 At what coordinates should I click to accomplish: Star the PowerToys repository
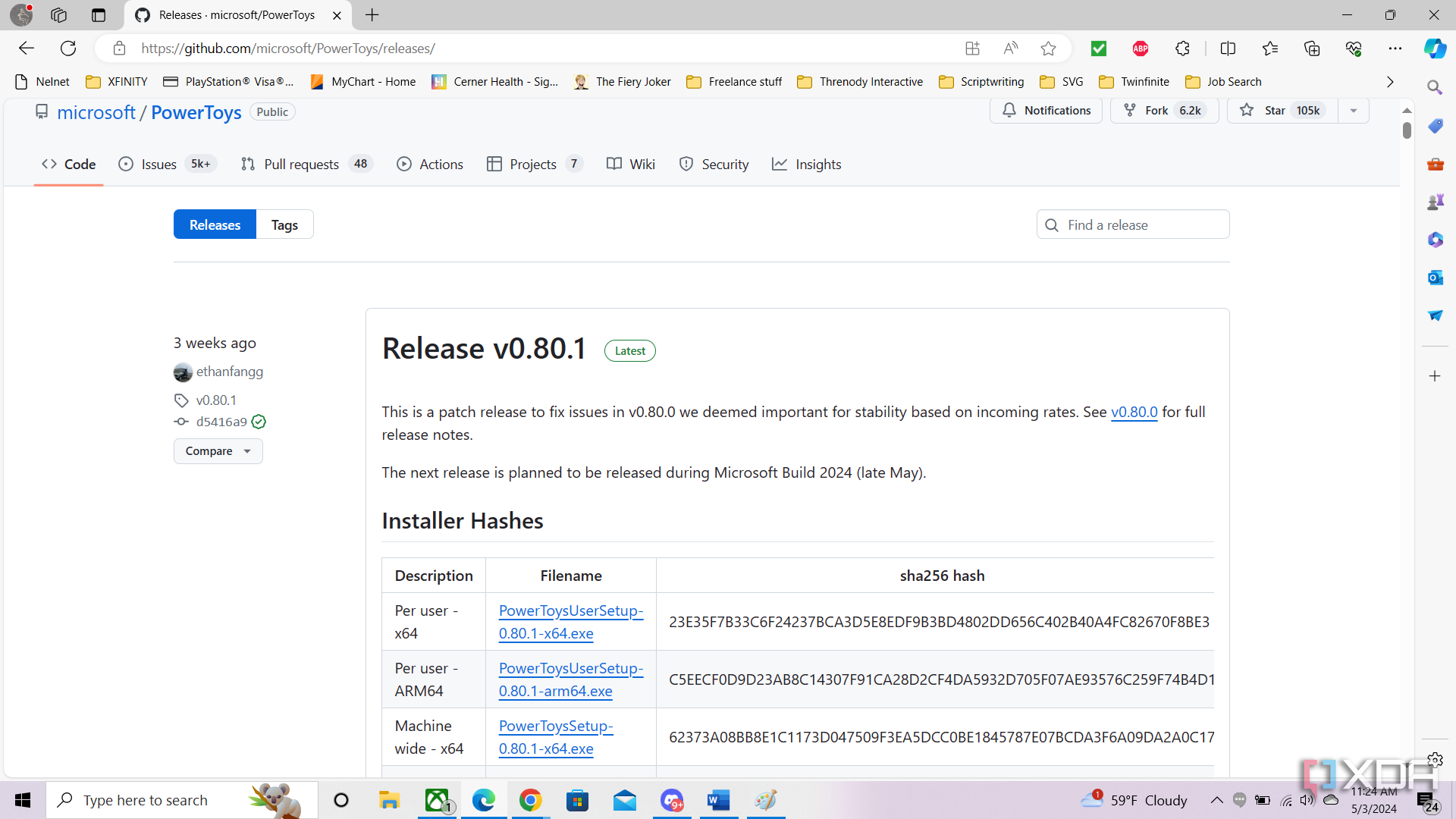[1282, 111]
